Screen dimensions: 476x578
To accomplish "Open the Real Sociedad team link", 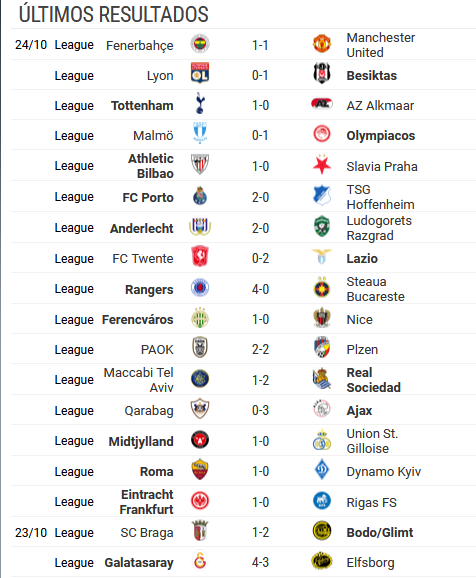I will tap(373, 380).
